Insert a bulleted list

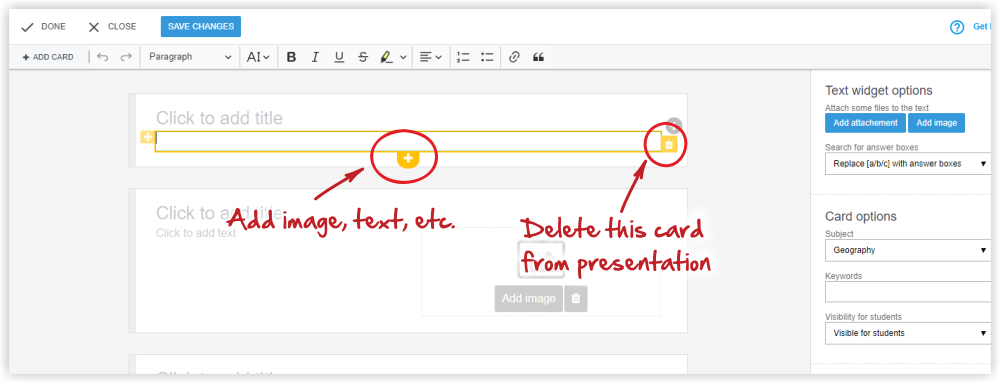[x=487, y=57]
